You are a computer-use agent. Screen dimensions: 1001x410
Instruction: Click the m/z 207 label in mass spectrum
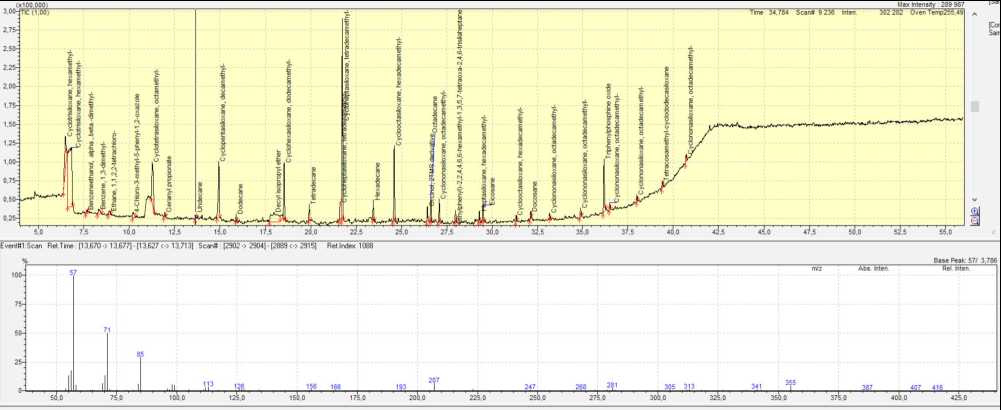[x=434, y=380]
